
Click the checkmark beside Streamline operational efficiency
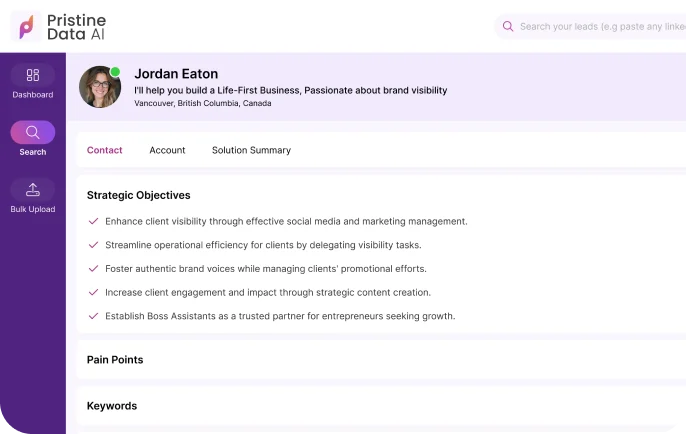coord(94,245)
